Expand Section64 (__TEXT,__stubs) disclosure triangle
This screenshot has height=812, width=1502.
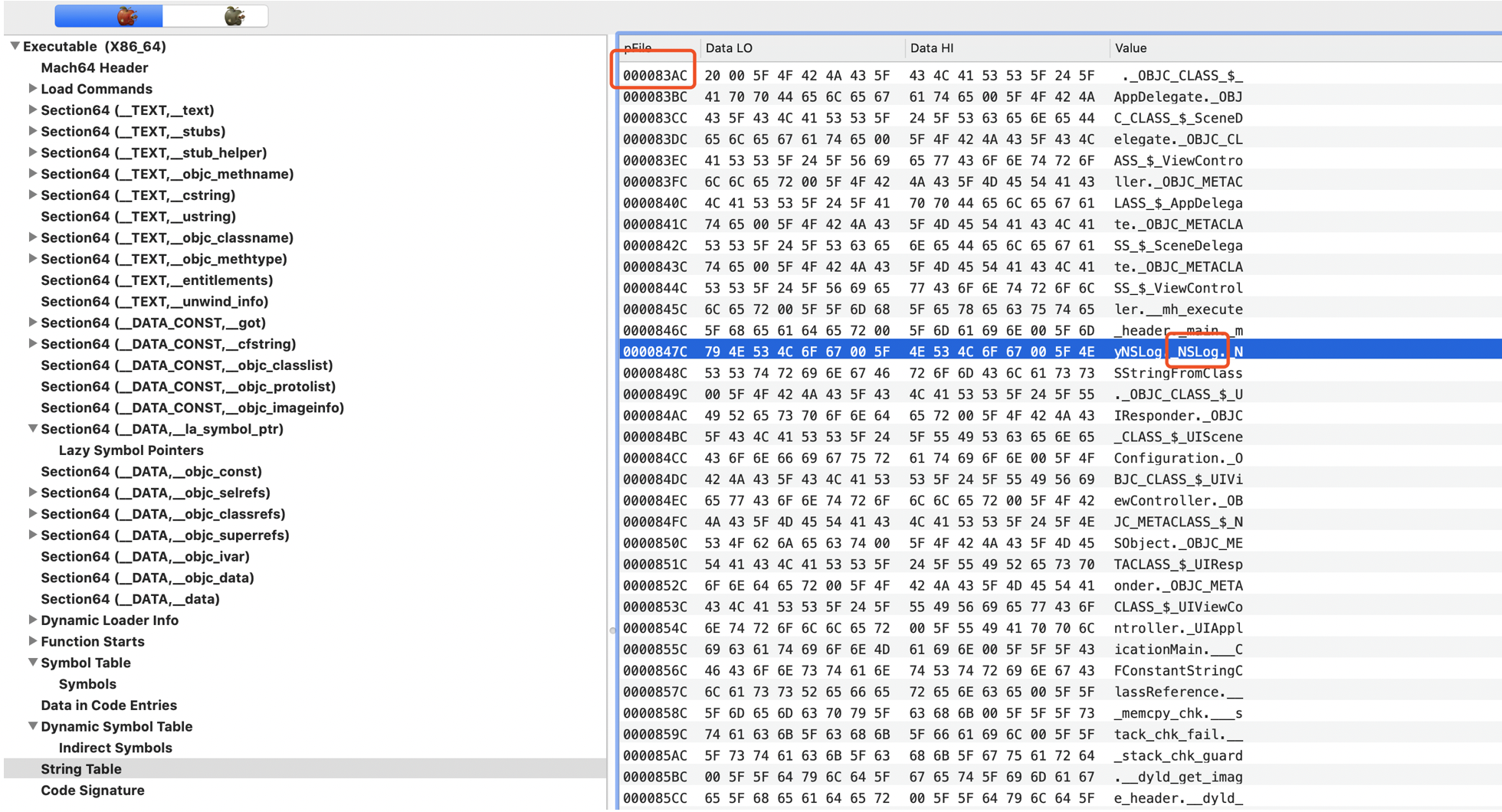coord(32,131)
